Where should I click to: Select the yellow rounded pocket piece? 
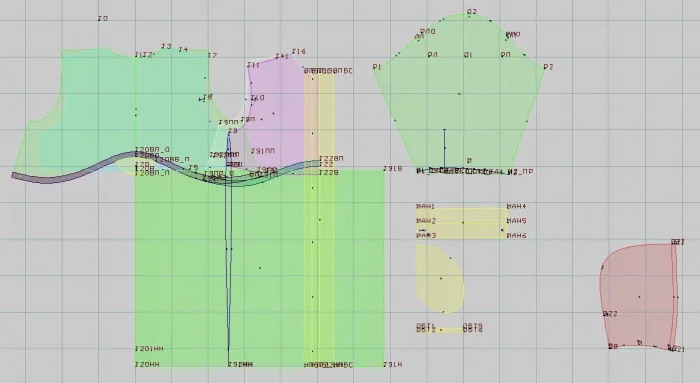[440, 279]
